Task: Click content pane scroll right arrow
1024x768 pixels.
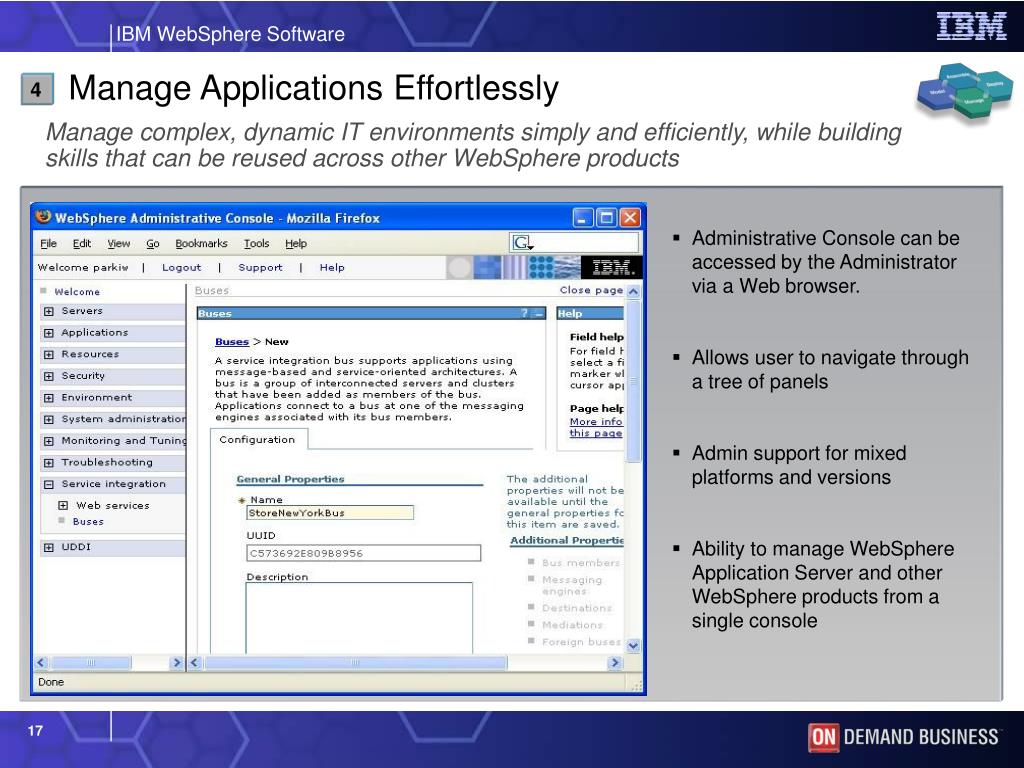Action: coord(615,663)
